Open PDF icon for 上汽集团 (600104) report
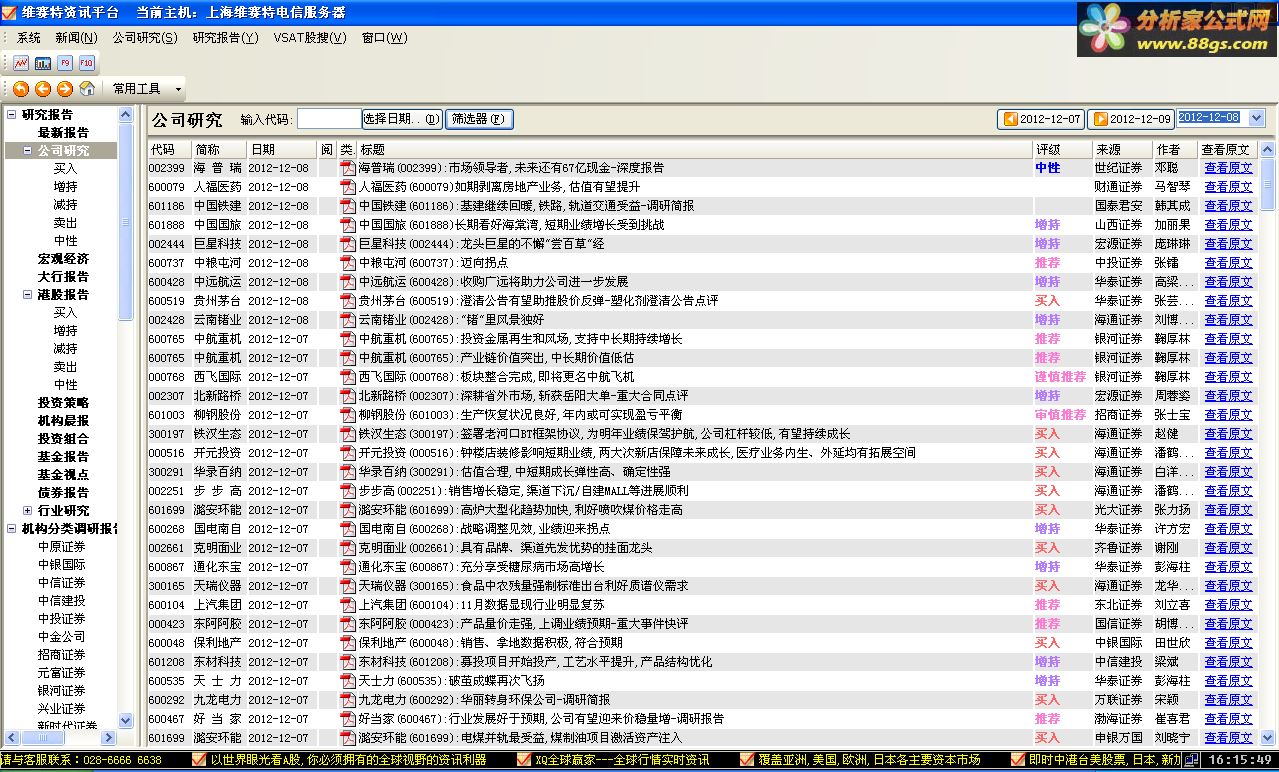The image size is (1279, 772). pyautogui.click(x=348, y=605)
